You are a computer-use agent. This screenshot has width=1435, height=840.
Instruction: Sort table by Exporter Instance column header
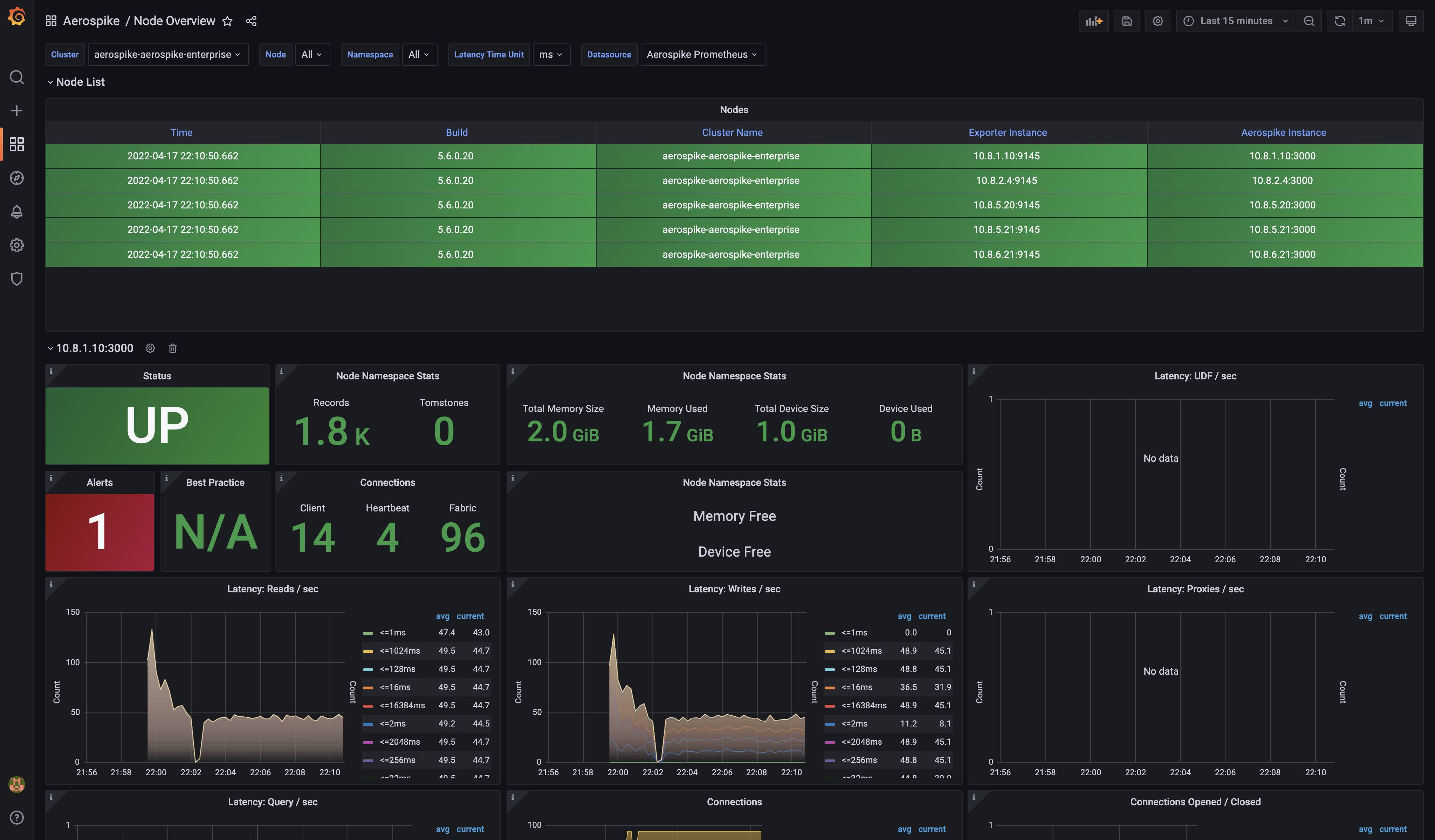point(1007,132)
